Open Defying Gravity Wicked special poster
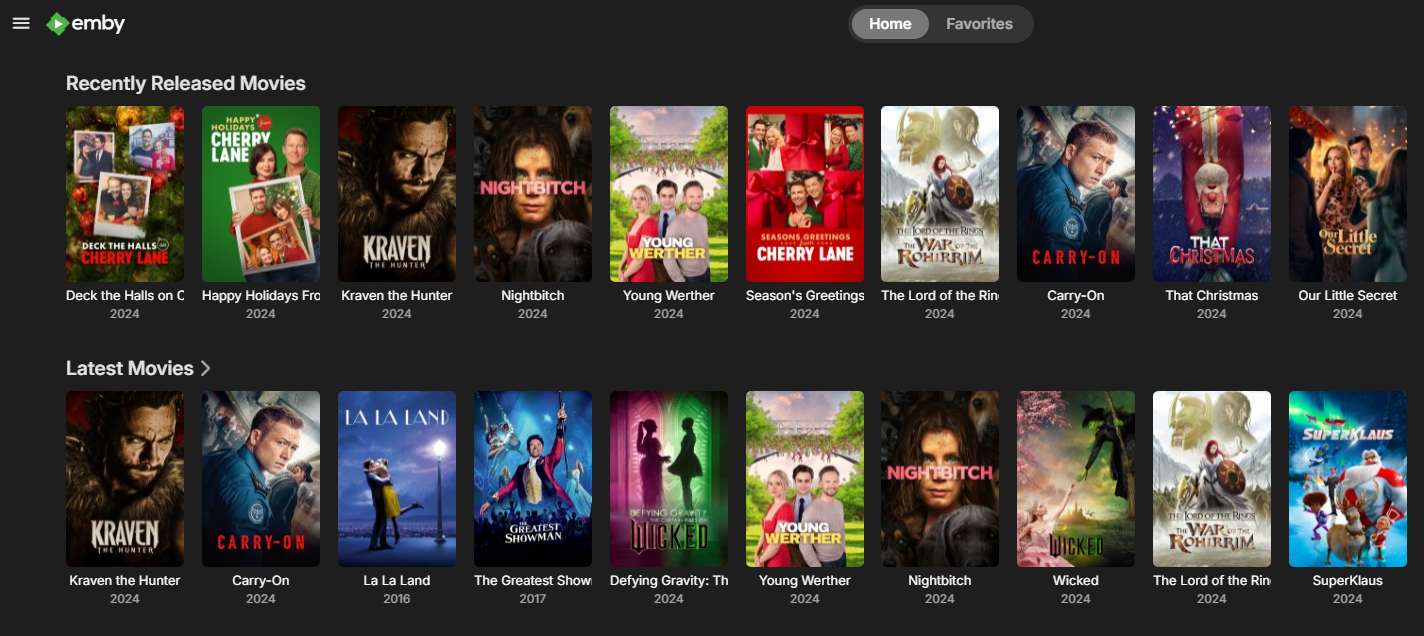The image size is (1424, 636). [x=669, y=479]
